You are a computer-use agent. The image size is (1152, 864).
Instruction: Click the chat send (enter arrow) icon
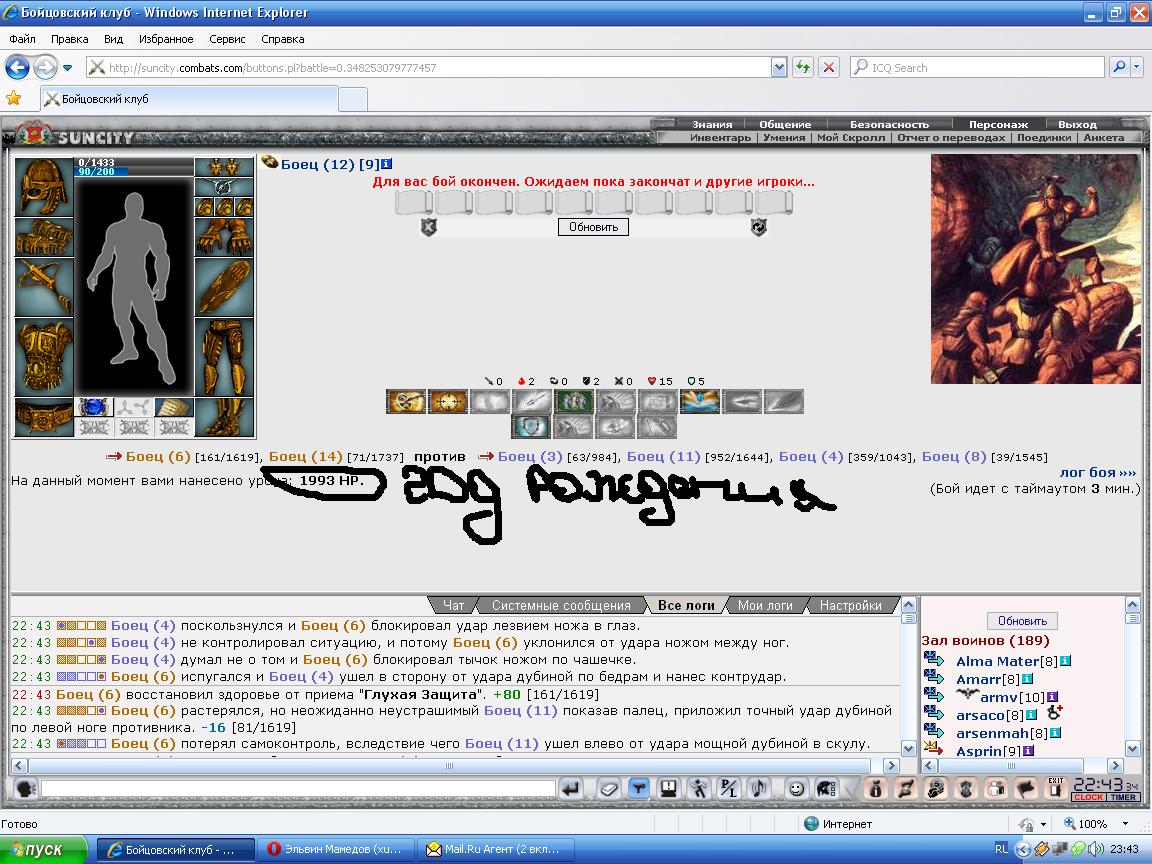click(x=571, y=789)
